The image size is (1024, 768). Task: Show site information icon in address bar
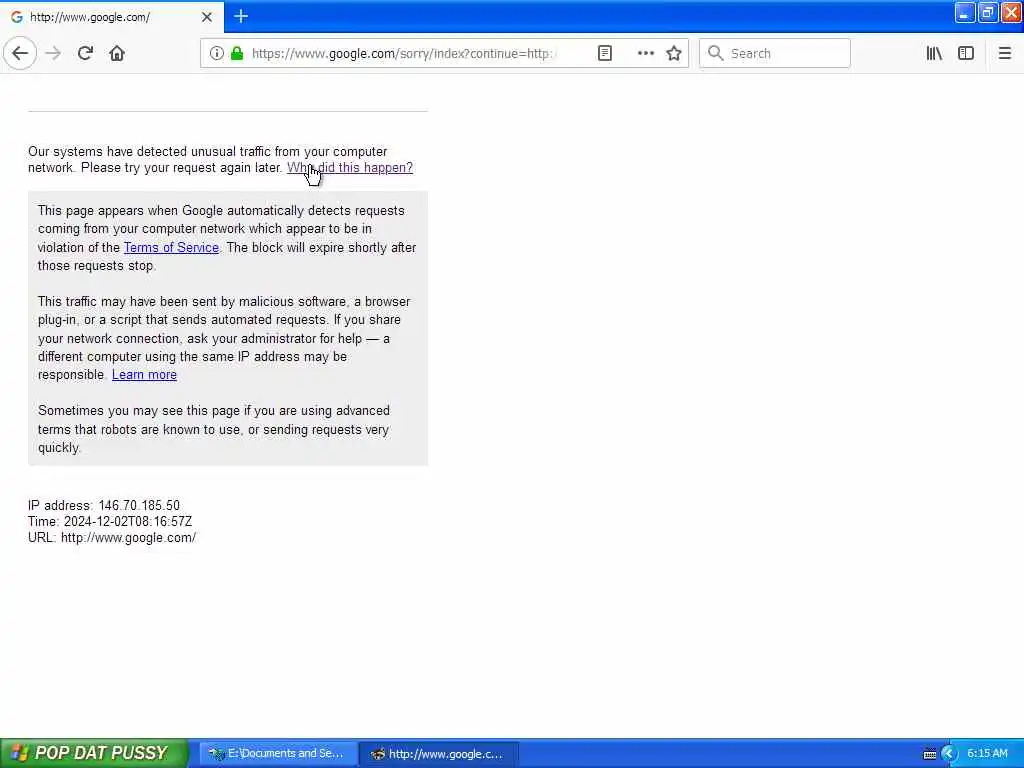[x=217, y=54]
